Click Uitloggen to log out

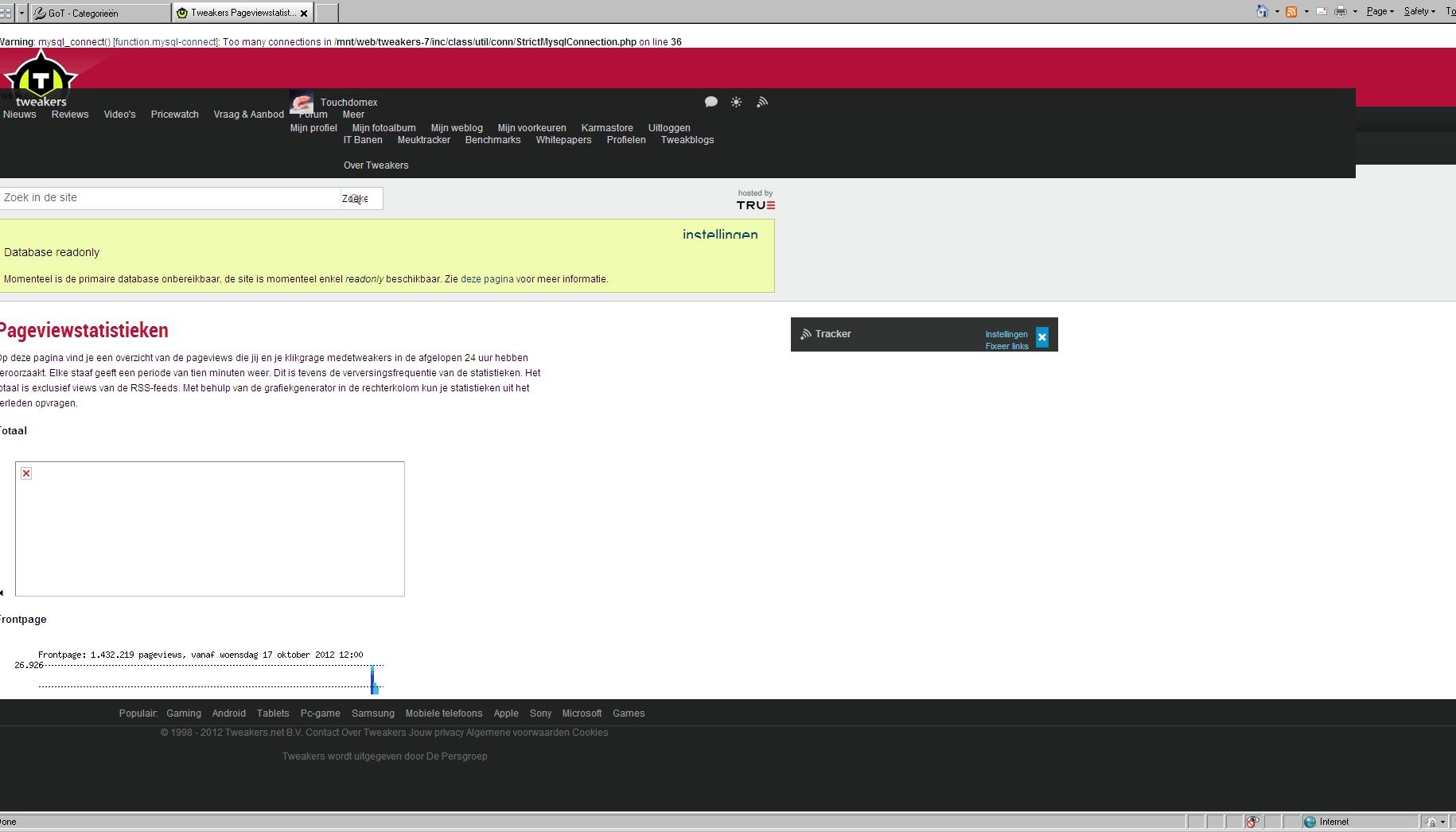coord(669,128)
